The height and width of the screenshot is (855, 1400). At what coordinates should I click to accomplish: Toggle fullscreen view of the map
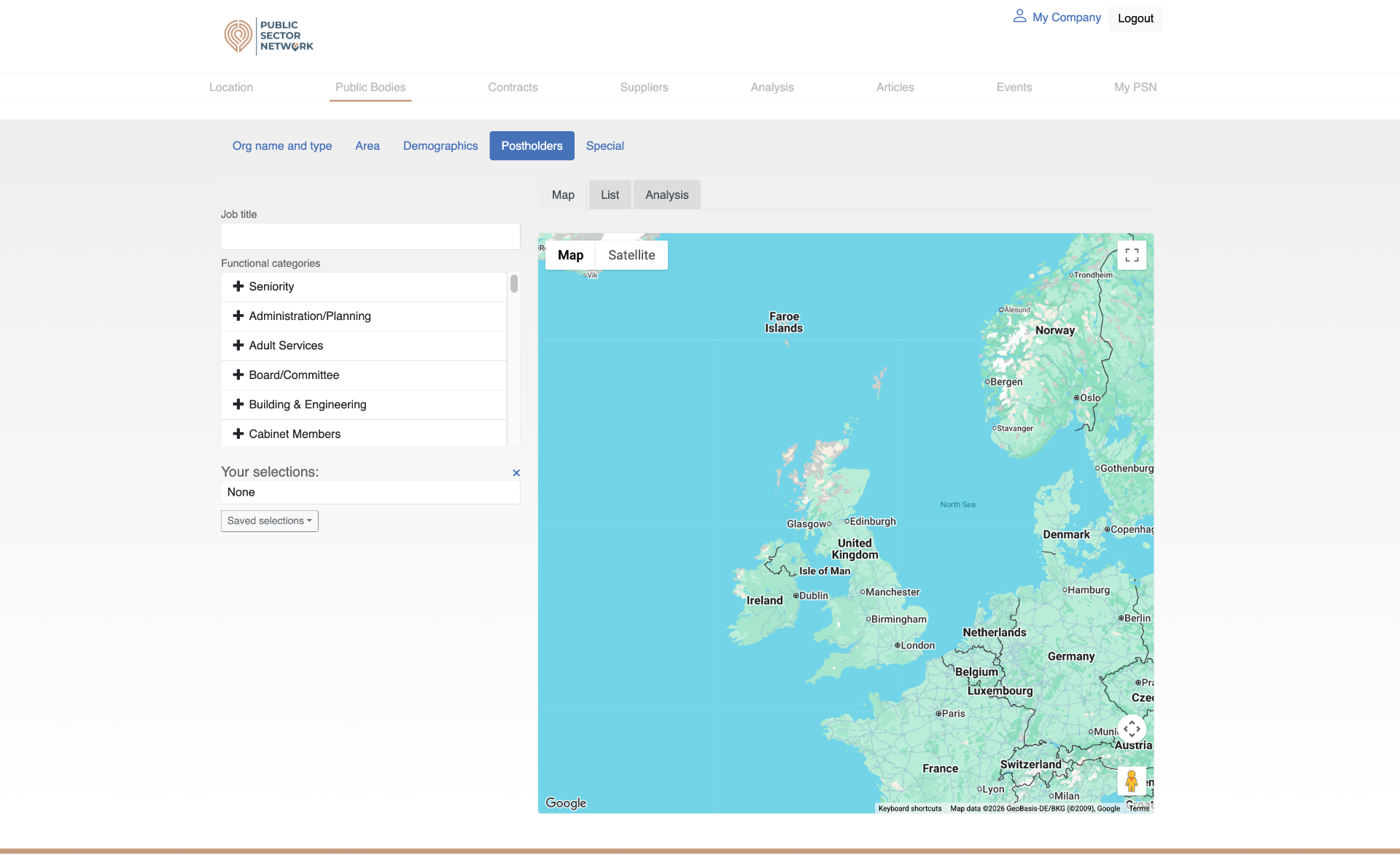coord(1132,255)
